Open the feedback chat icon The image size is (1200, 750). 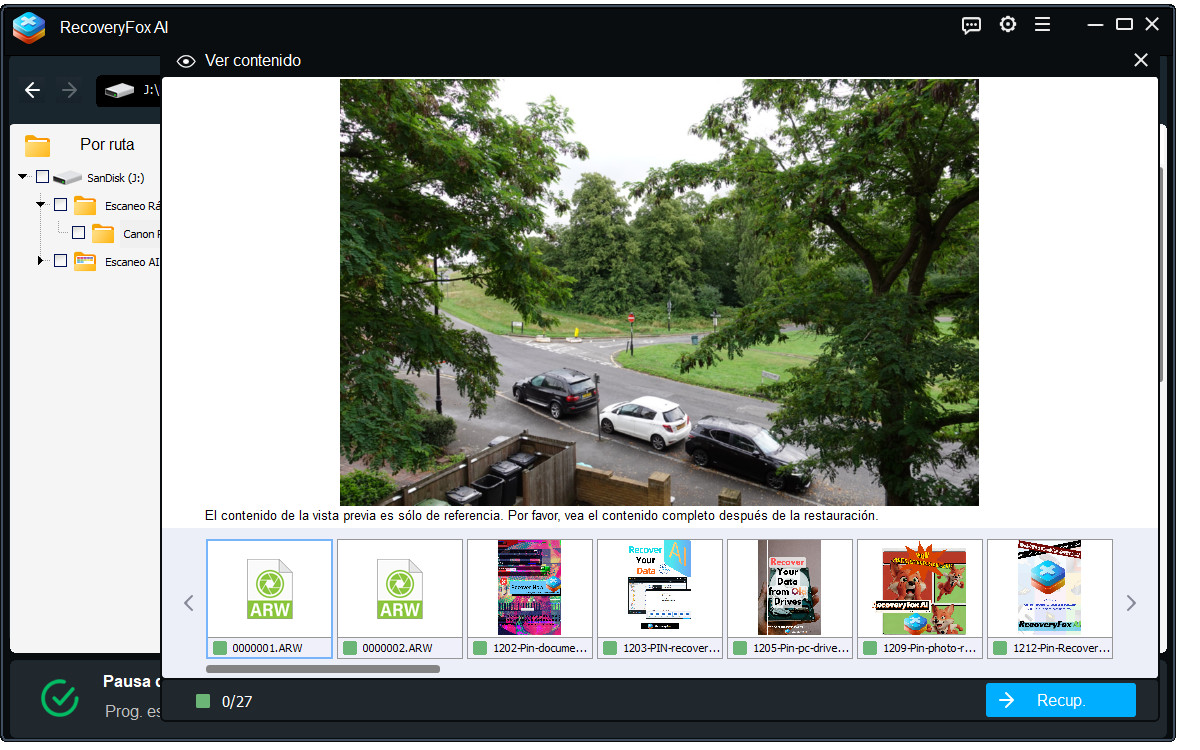[x=970, y=26]
